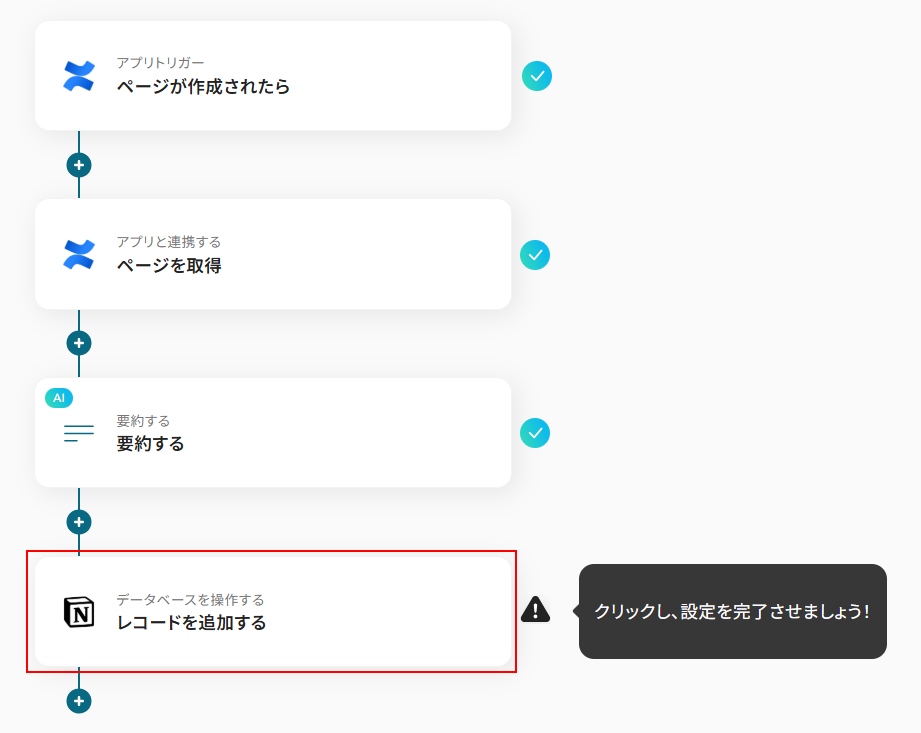Click the summarize lines icon

pyautogui.click(x=79, y=433)
